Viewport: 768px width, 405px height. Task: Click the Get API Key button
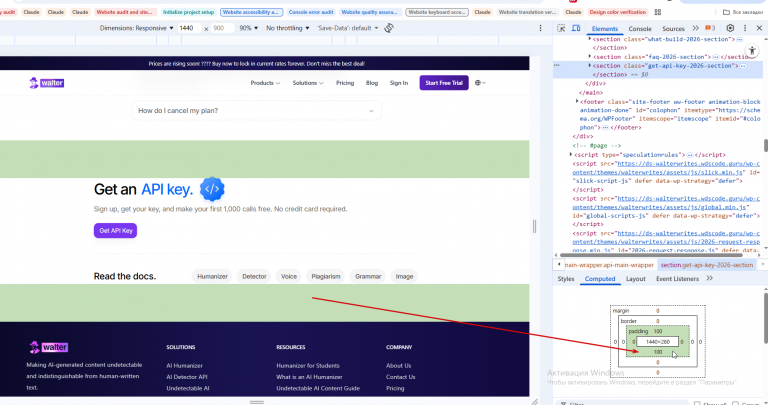tap(116, 231)
